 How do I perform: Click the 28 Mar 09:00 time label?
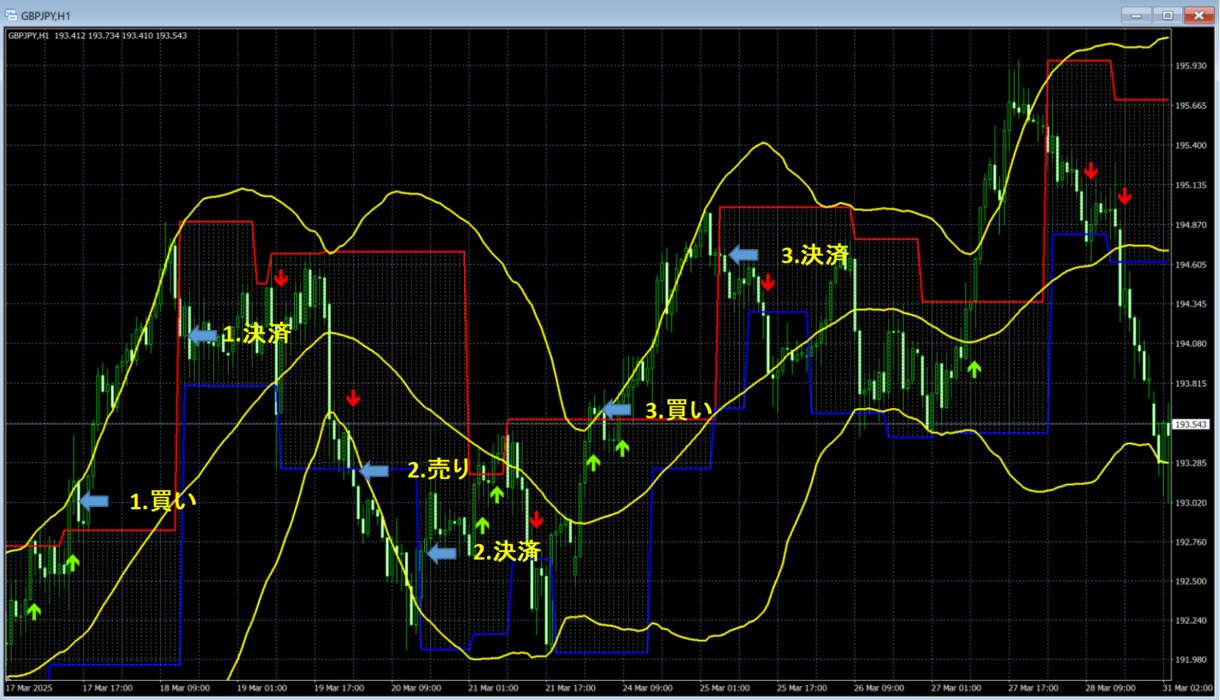(x=1109, y=689)
